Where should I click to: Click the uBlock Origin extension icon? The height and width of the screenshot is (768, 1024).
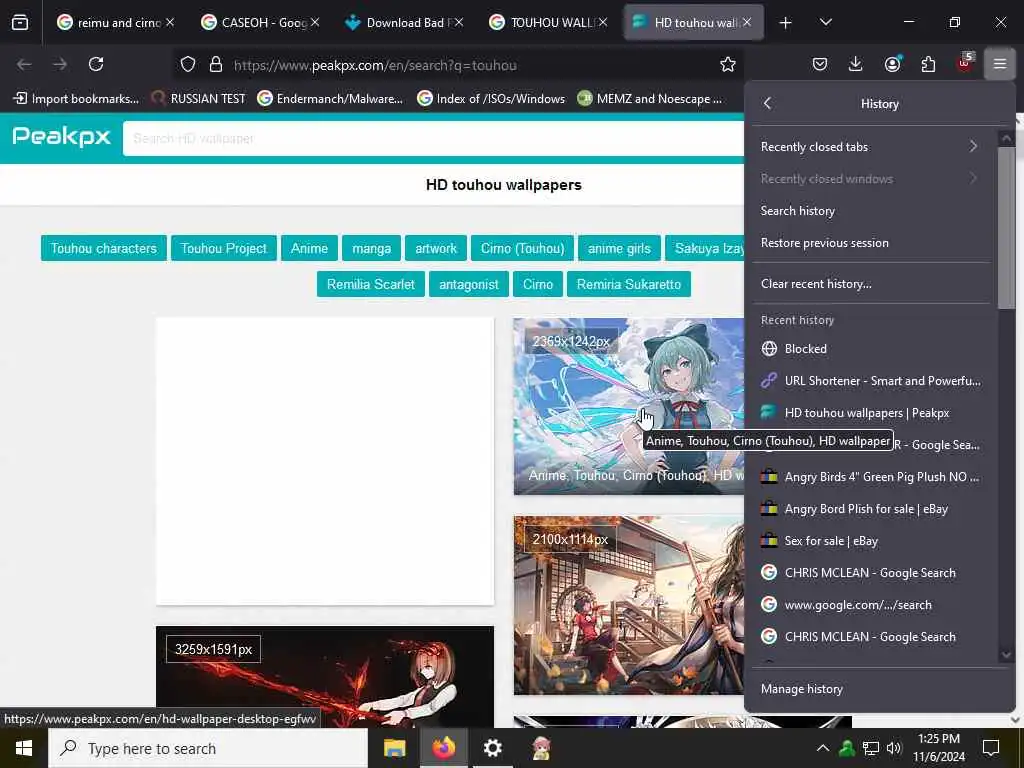click(x=965, y=64)
